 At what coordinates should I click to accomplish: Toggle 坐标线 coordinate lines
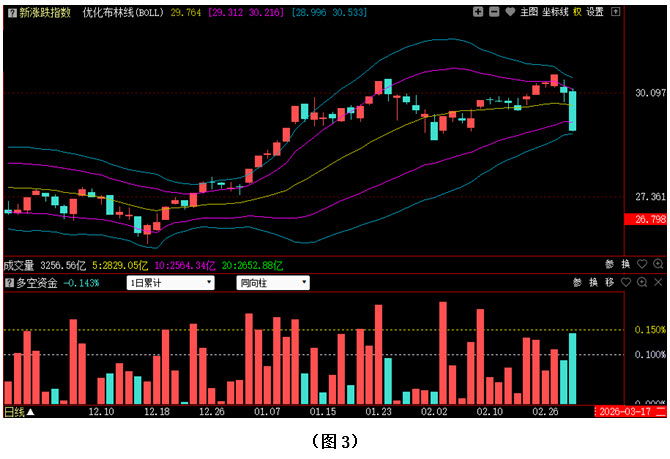(x=555, y=12)
